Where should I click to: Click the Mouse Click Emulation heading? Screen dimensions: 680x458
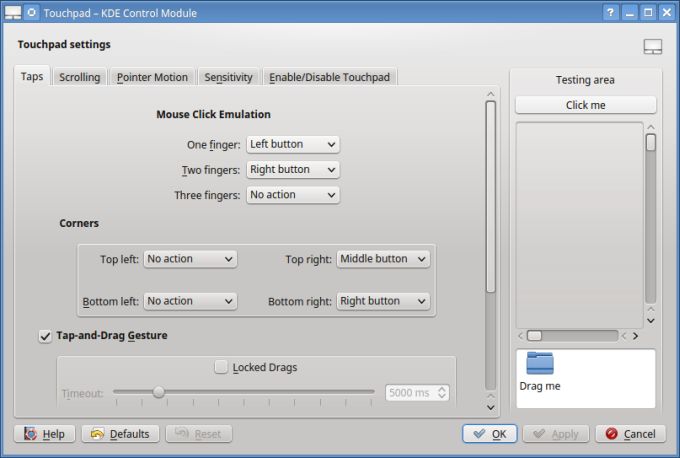(x=213, y=114)
